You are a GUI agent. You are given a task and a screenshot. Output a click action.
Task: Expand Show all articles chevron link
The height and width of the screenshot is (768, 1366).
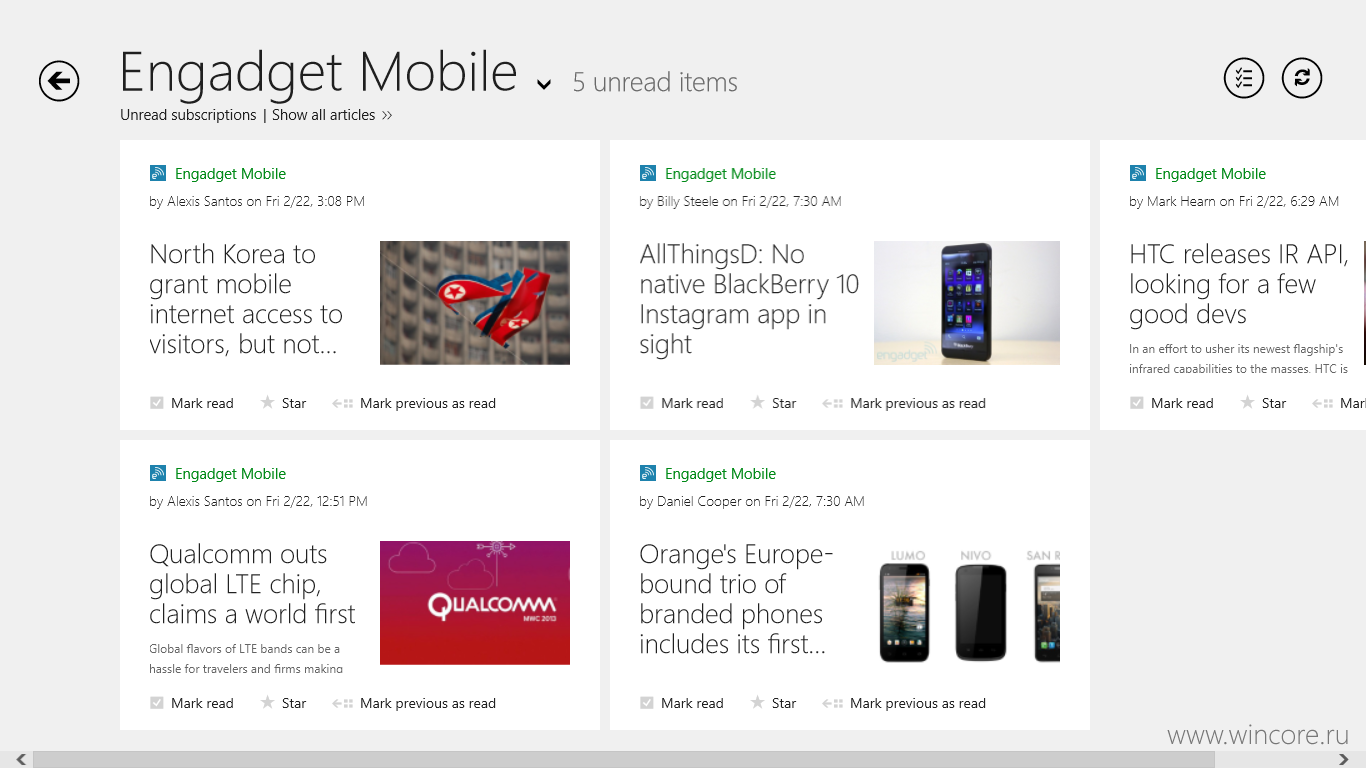(x=332, y=115)
